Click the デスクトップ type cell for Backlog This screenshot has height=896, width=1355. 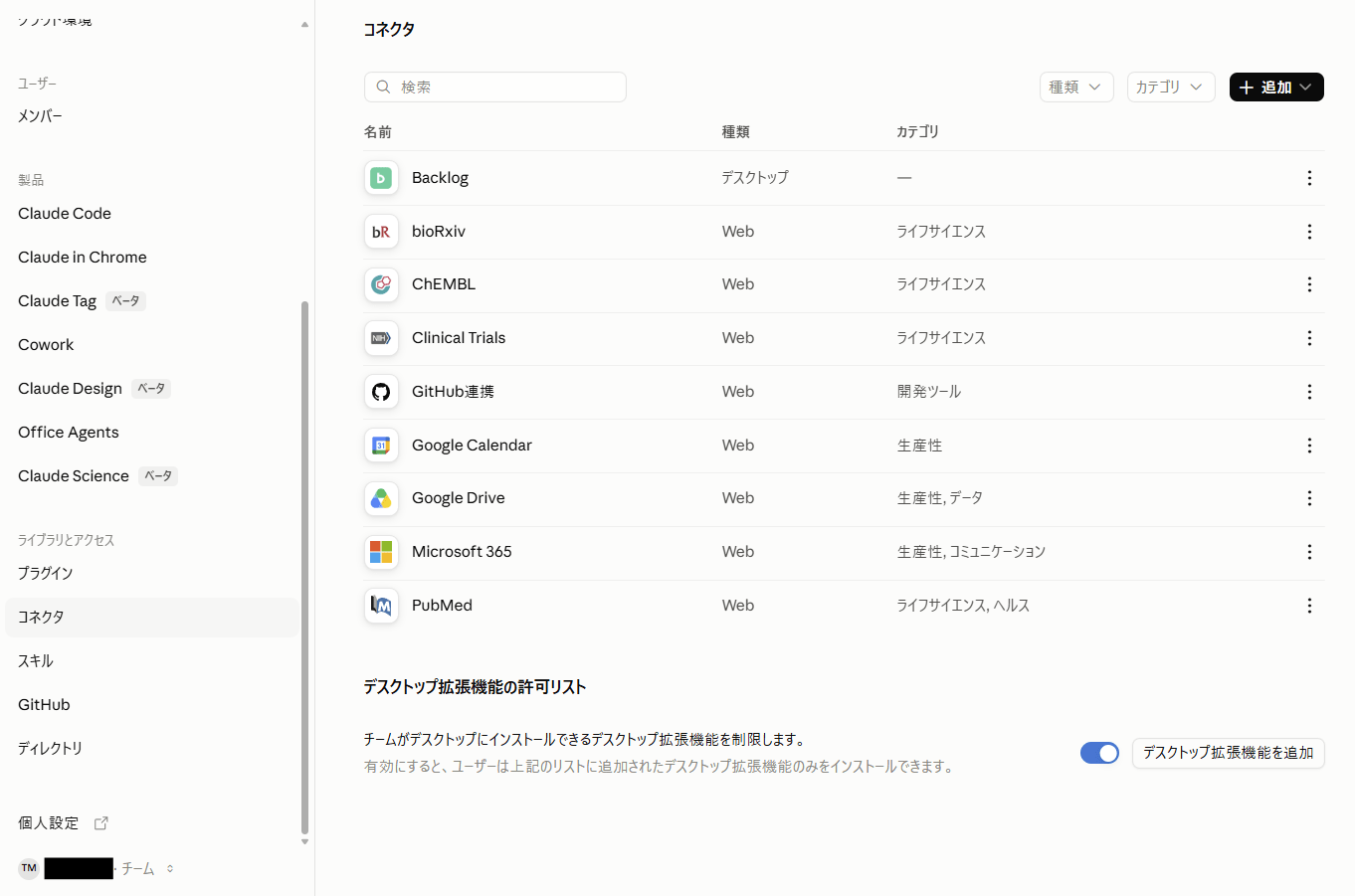(x=755, y=178)
